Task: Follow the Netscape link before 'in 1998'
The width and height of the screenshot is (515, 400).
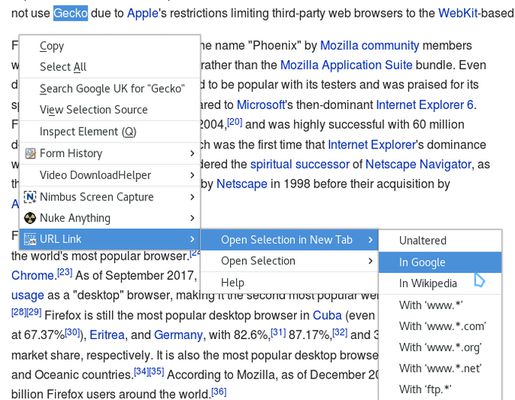Action: (242, 184)
